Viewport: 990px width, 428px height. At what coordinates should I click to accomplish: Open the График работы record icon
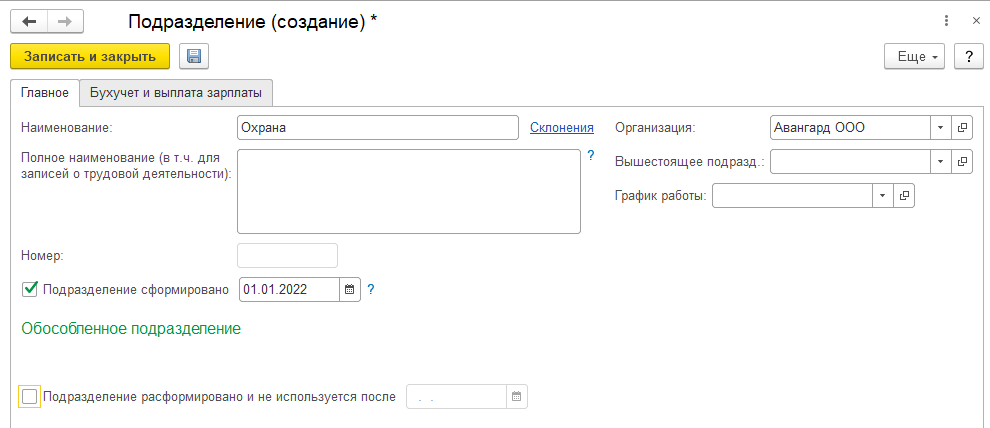(904, 195)
